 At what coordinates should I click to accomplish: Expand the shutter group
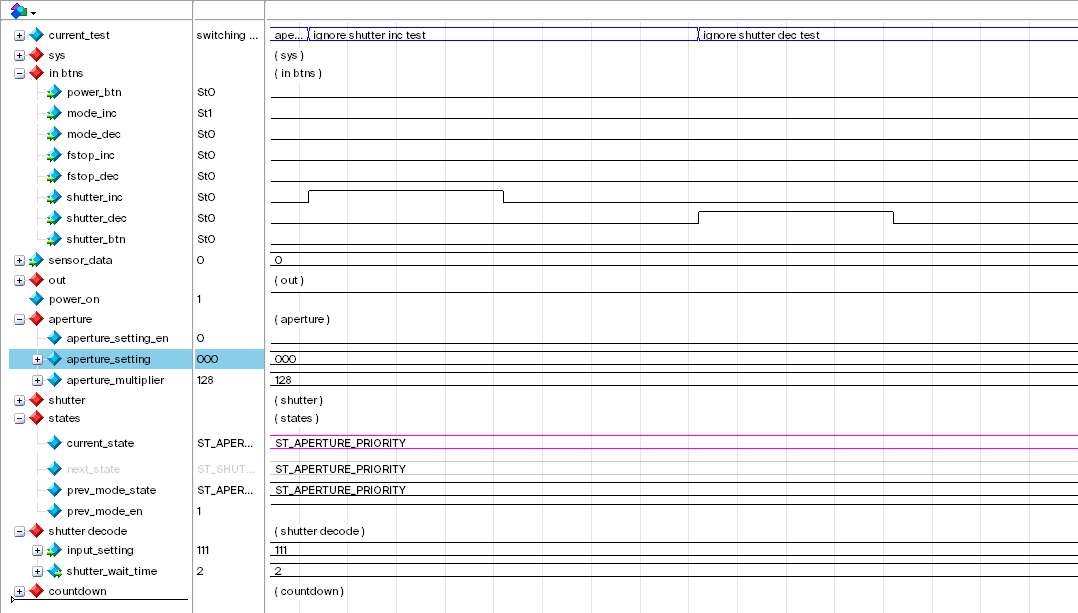tap(19, 400)
